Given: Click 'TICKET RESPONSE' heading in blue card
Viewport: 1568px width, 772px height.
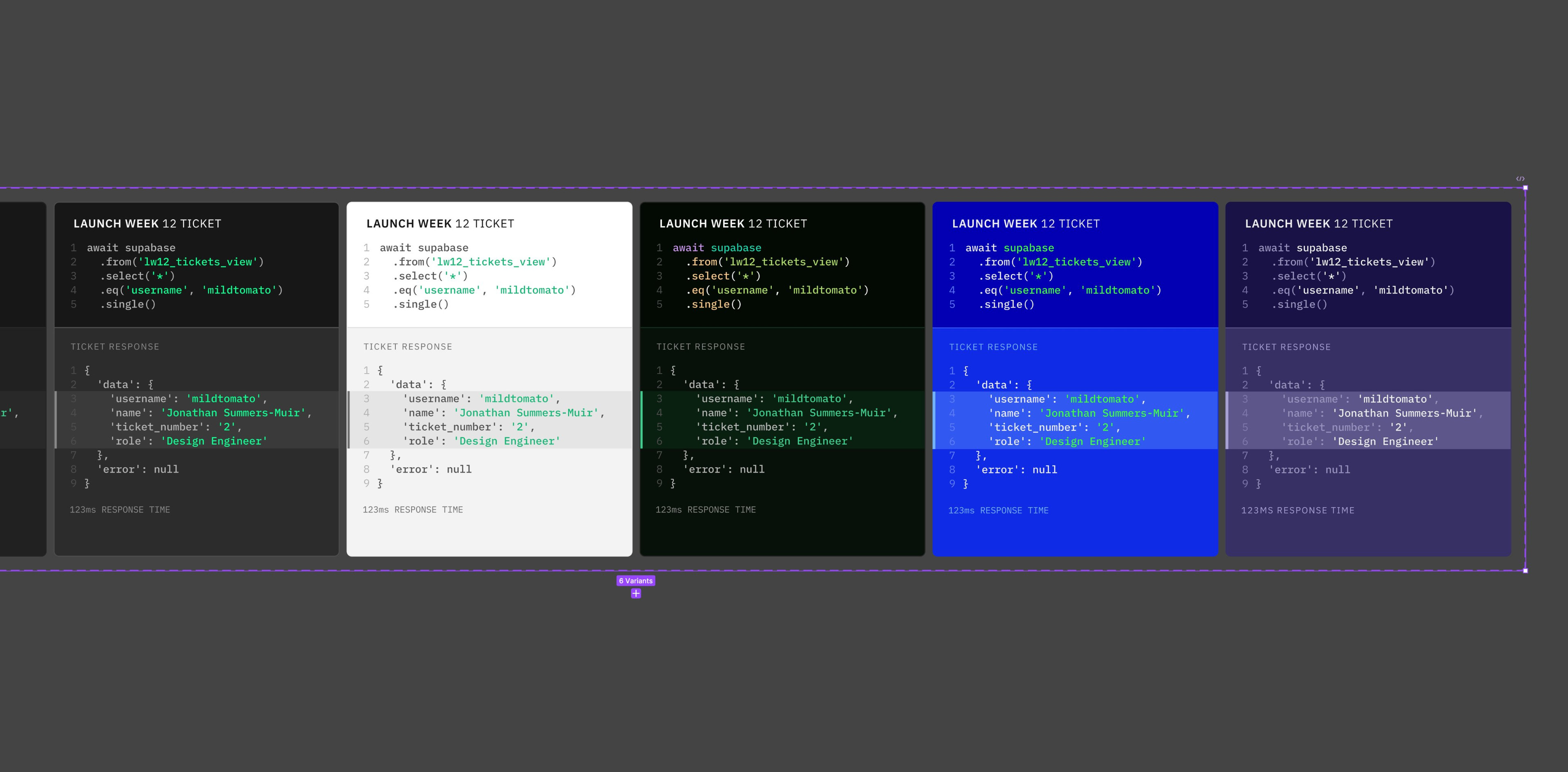Looking at the screenshot, I should tap(993, 347).
